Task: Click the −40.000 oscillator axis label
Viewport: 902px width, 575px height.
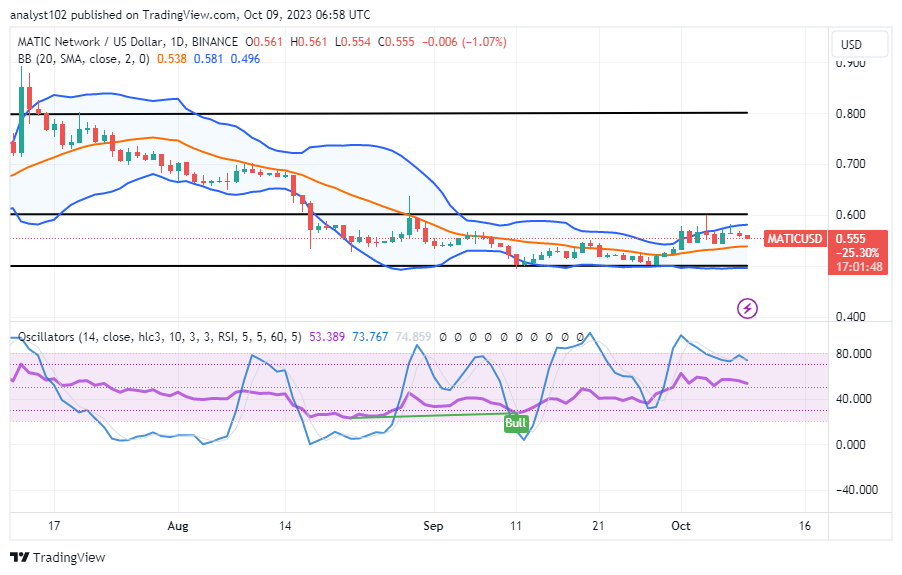Action: click(857, 490)
